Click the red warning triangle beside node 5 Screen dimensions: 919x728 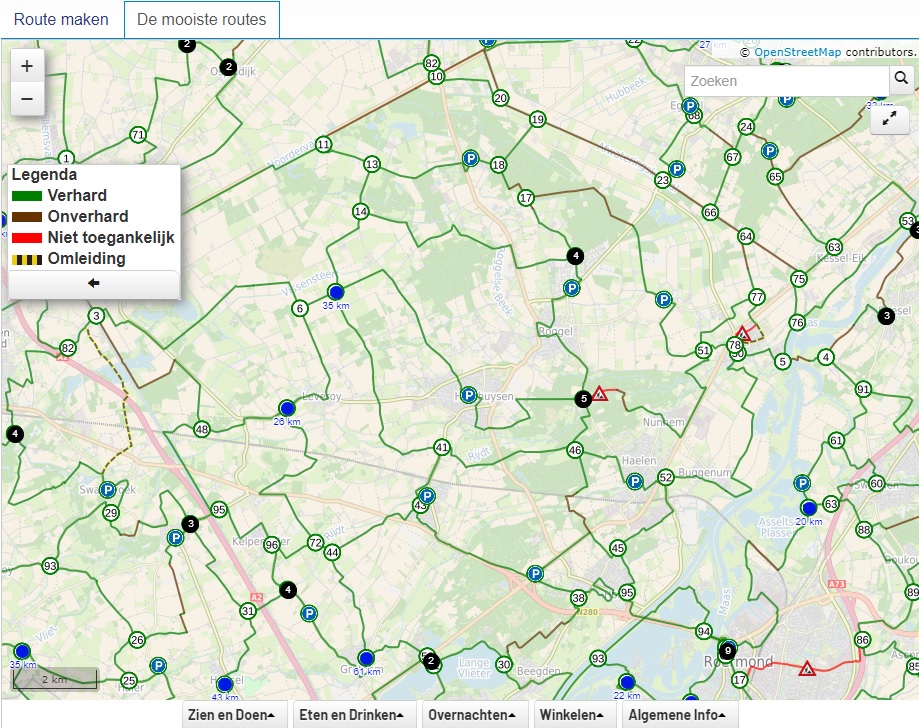(x=600, y=395)
